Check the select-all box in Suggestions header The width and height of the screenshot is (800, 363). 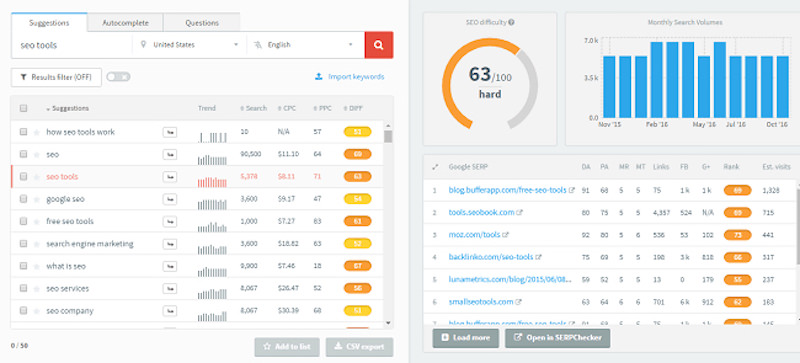23,108
